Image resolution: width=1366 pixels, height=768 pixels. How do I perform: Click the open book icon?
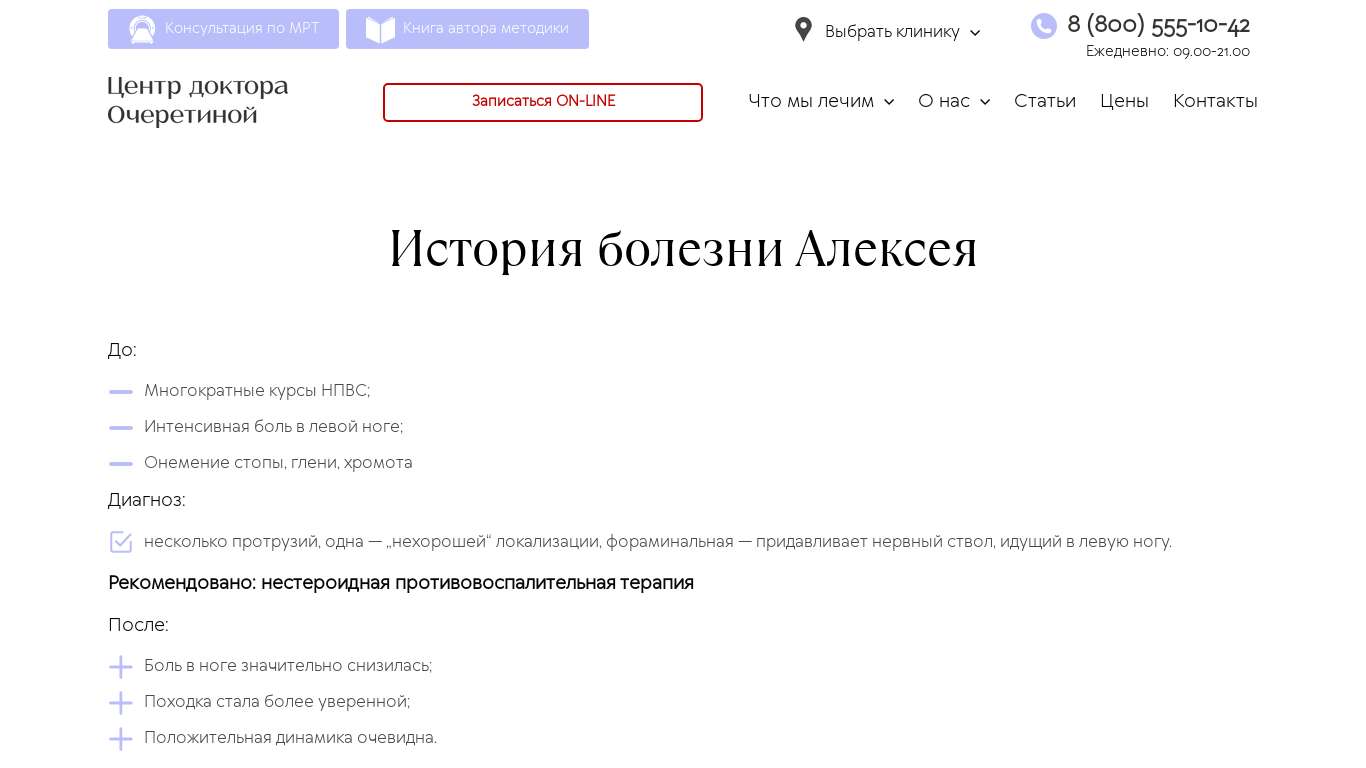tap(380, 29)
